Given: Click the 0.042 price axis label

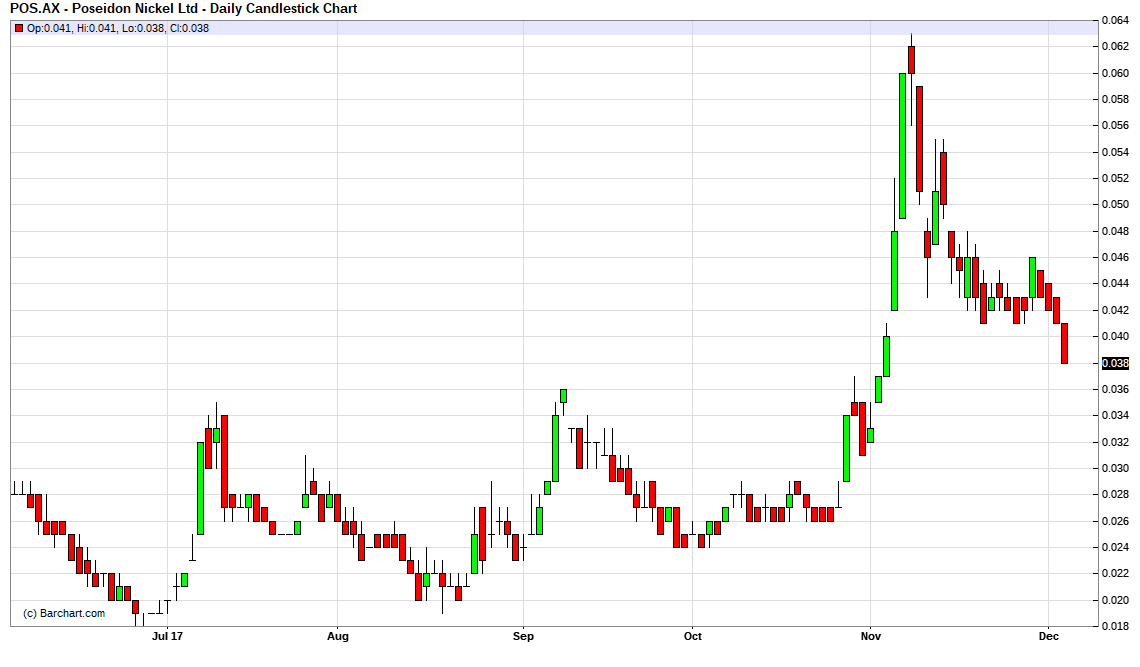Looking at the screenshot, I should coord(1115,311).
